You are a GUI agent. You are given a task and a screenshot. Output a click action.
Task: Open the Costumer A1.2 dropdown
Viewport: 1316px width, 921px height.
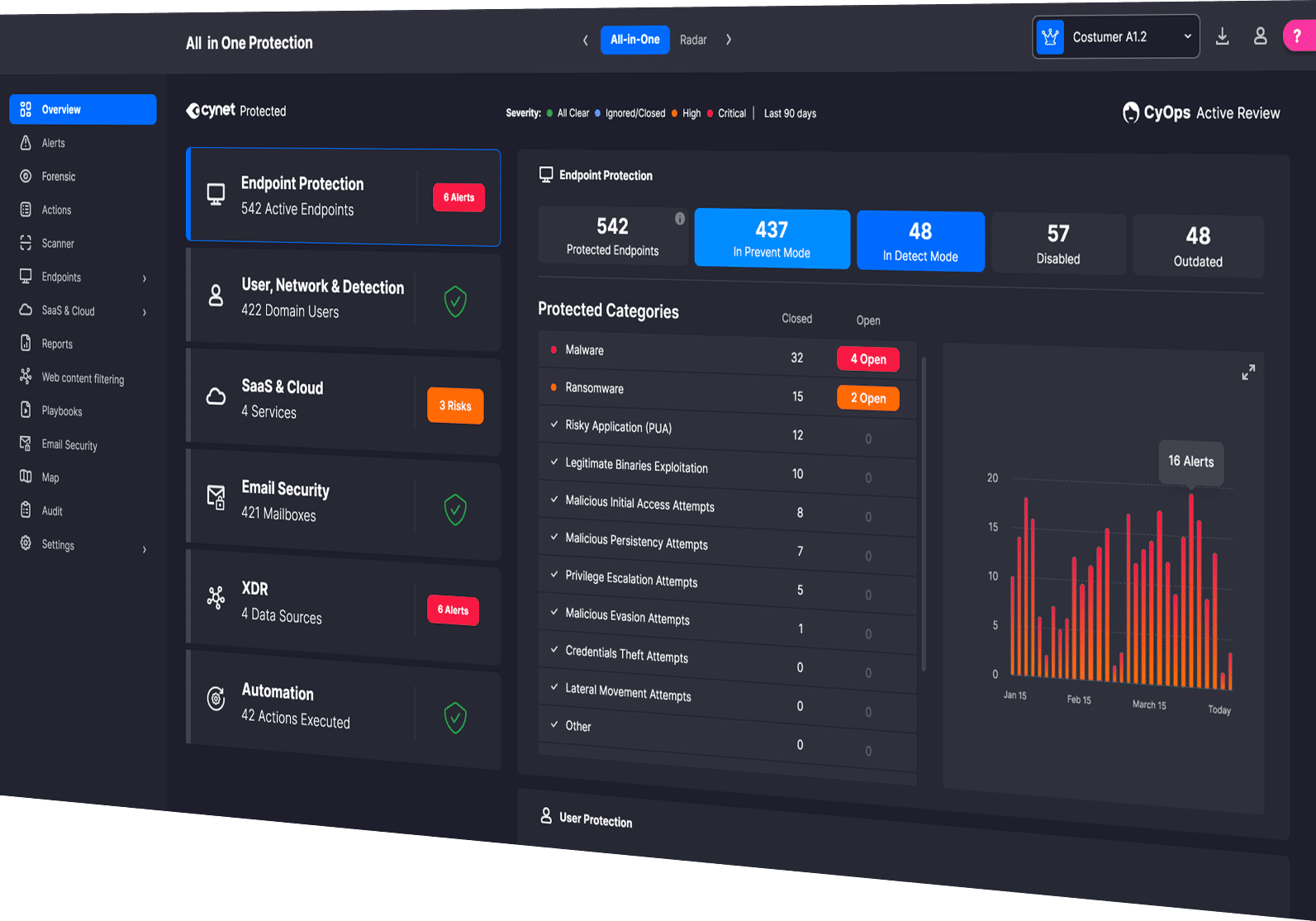(1115, 37)
